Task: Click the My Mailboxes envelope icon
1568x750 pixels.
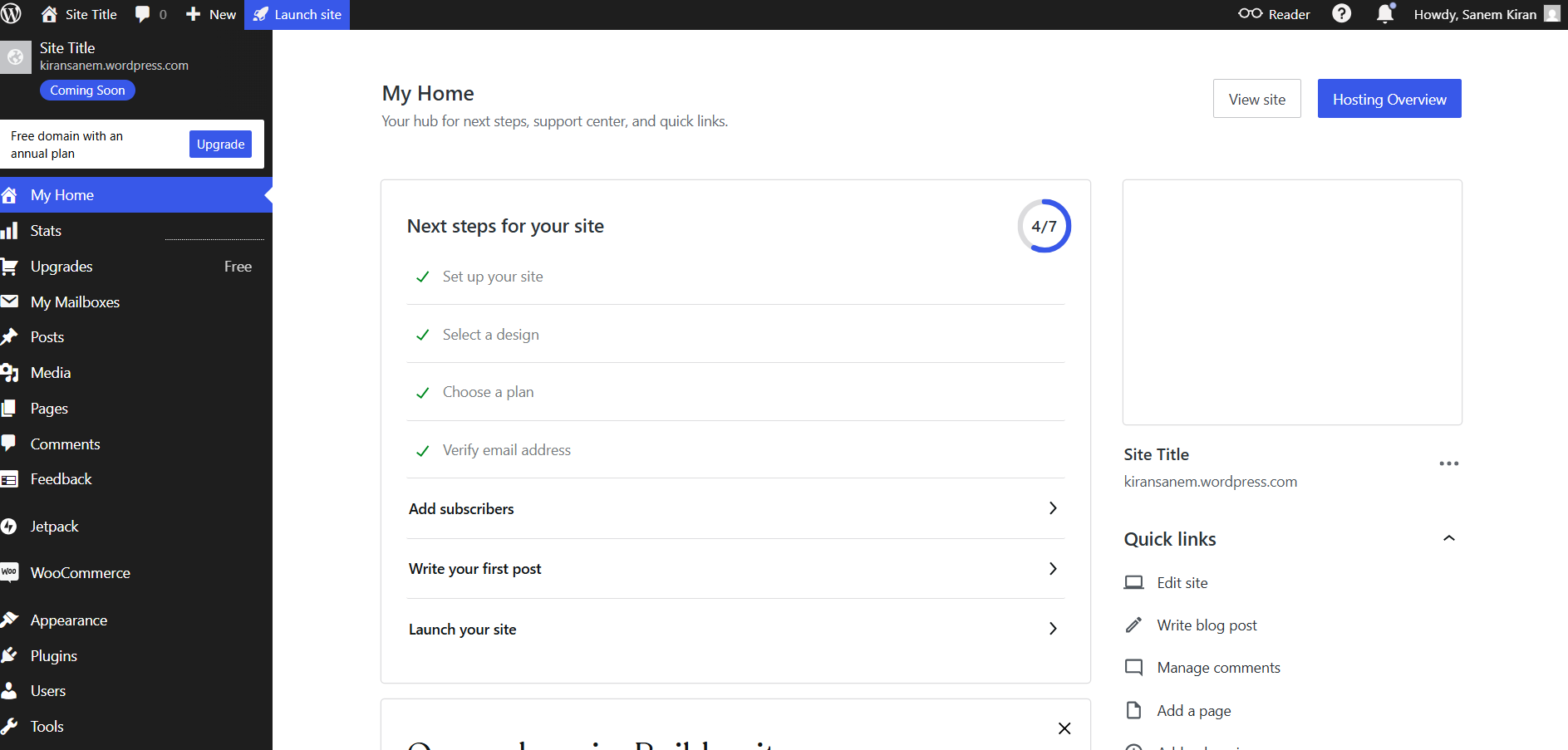Action: coord(10,301)
